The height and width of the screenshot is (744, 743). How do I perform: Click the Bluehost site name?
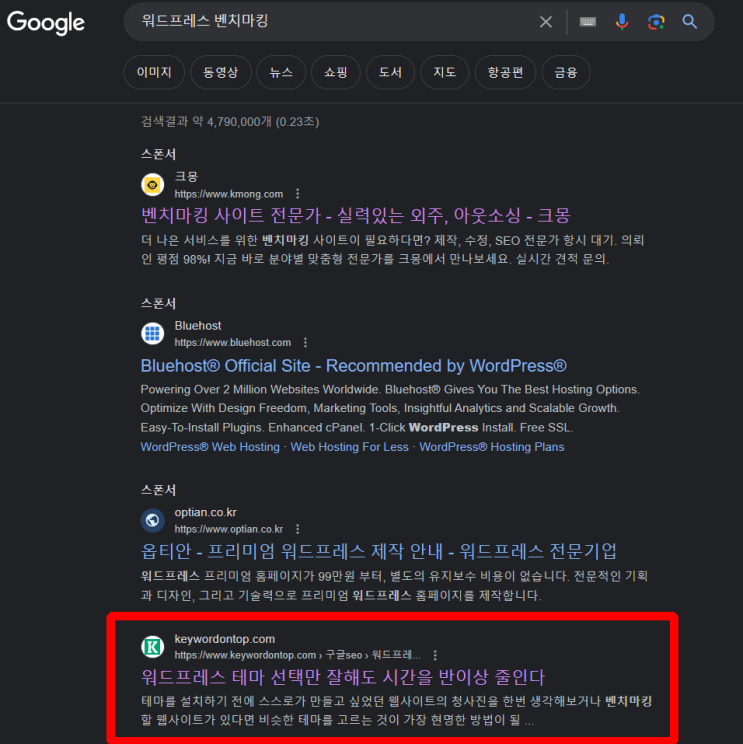198,326
